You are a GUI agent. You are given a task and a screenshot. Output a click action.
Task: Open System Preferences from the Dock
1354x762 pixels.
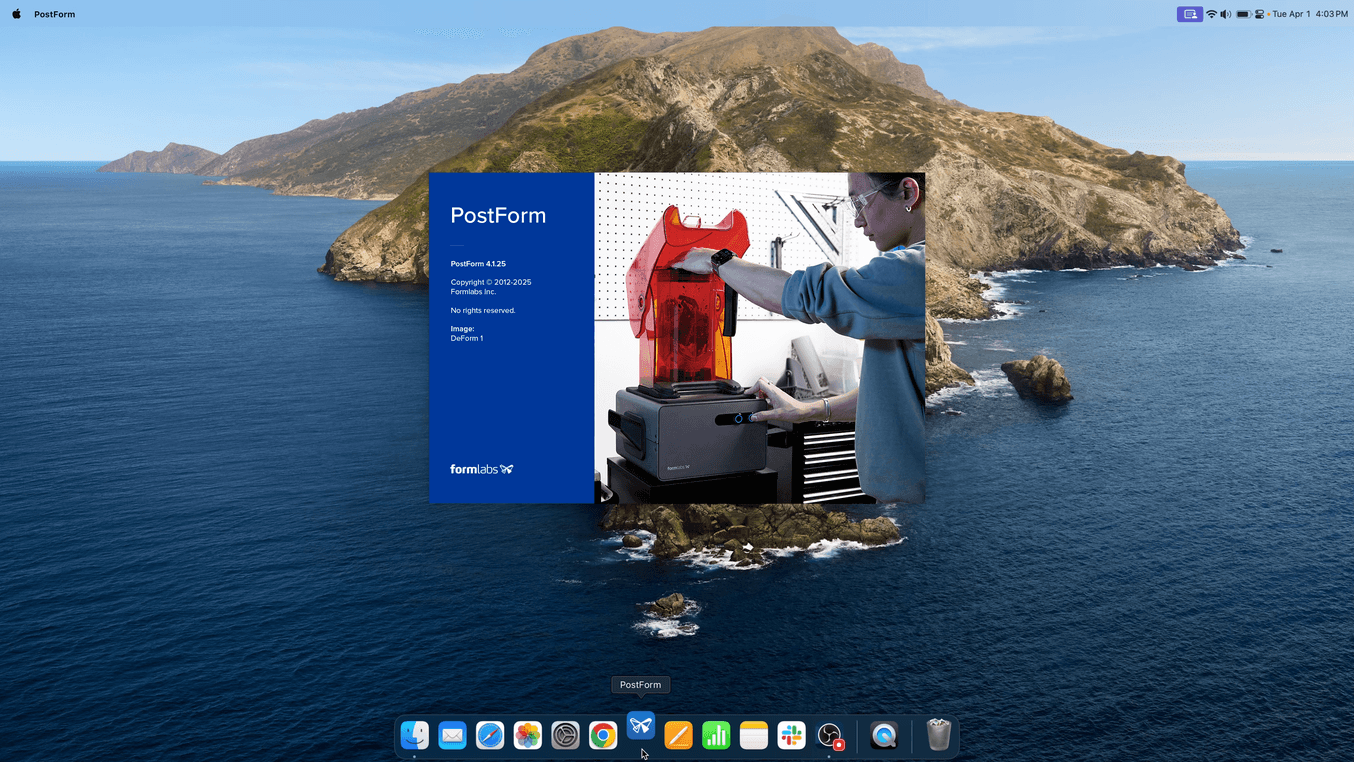point(565,736)
